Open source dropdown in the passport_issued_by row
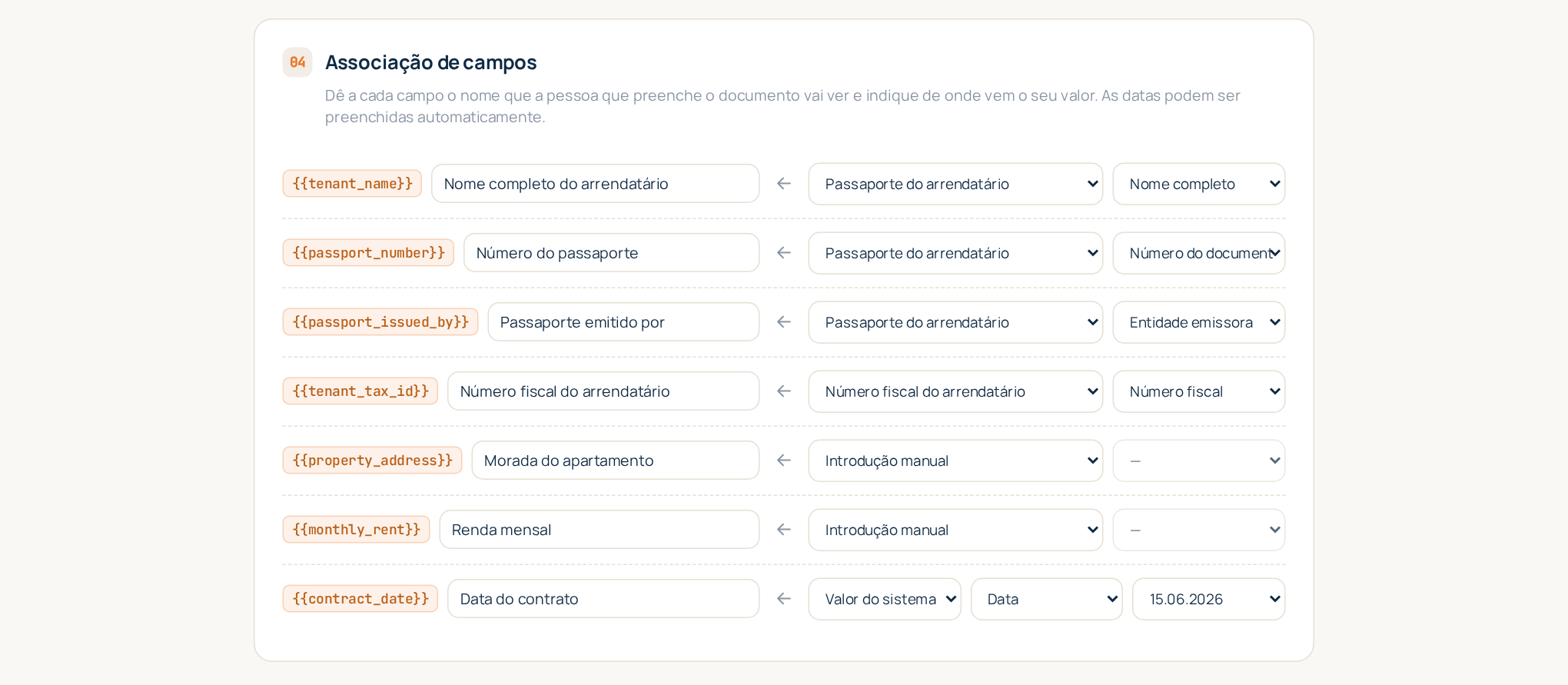 [955, 322]
